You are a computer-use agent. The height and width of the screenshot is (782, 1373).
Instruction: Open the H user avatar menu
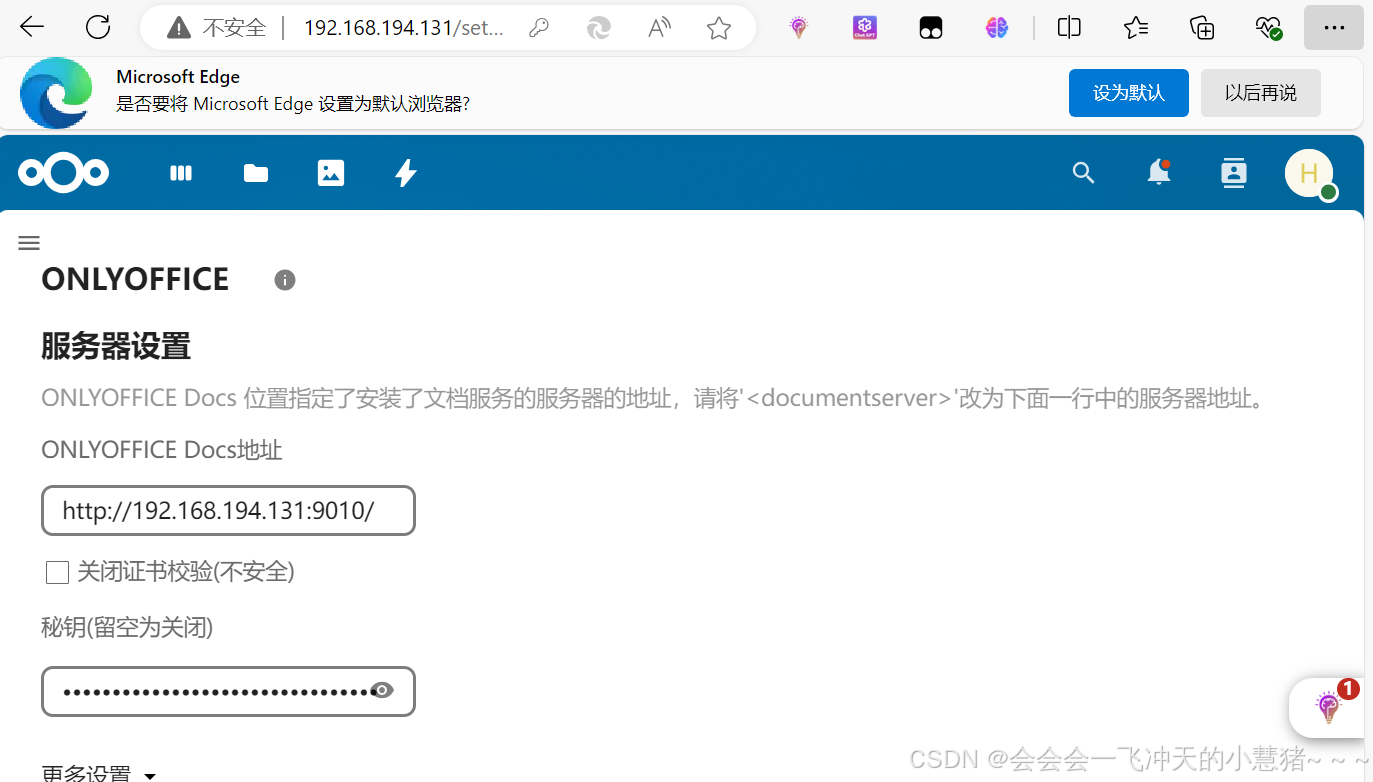[1310, 173]
